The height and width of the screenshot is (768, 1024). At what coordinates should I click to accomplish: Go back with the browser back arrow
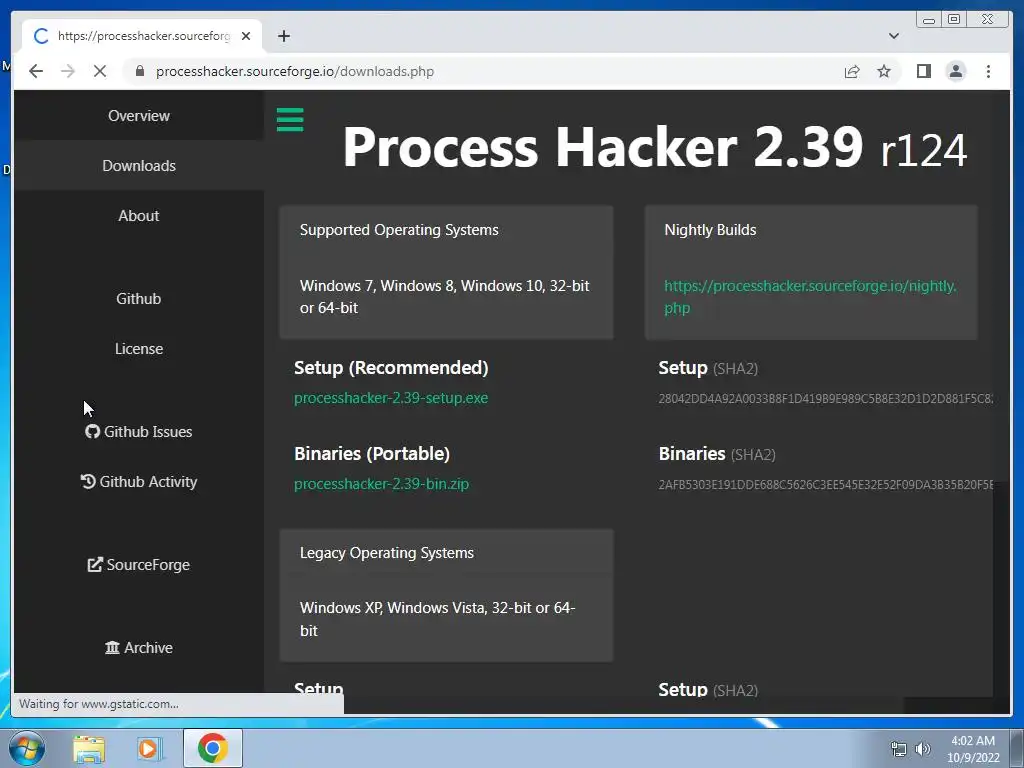coord(36,71)
